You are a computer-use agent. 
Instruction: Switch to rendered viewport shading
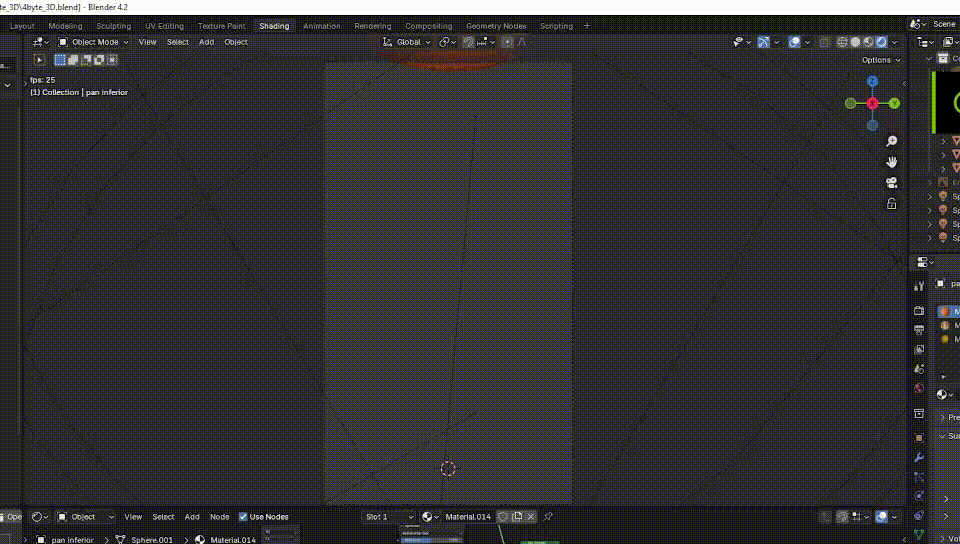point(881,42)
